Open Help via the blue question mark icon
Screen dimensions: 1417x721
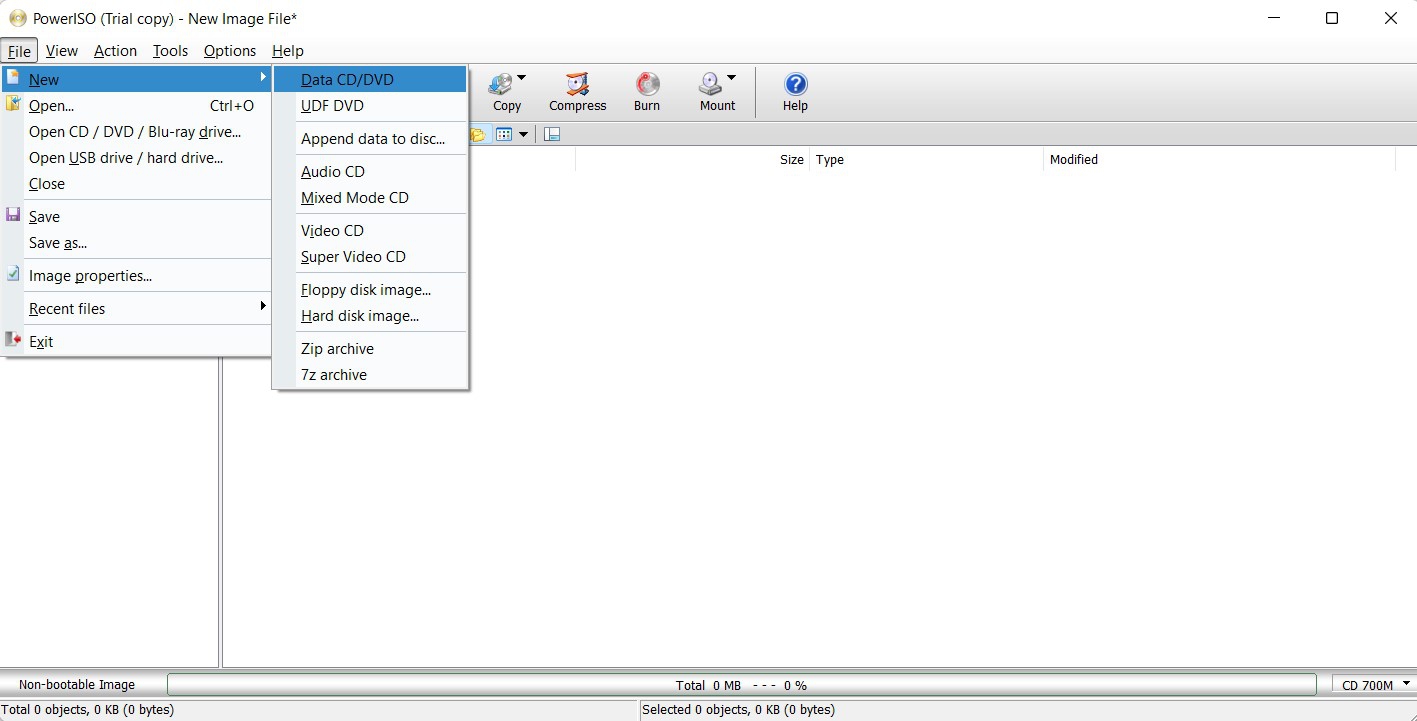(795, 85)
